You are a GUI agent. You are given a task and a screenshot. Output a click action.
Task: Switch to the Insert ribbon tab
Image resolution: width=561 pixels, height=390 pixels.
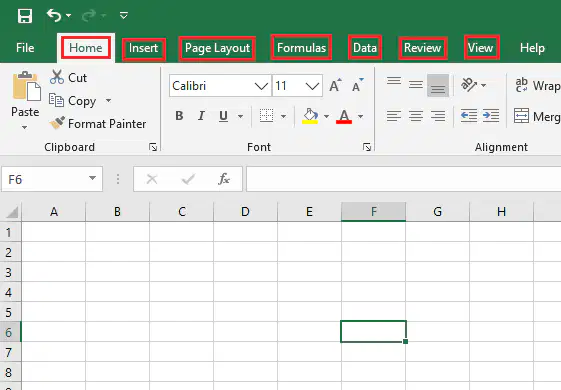143,49
